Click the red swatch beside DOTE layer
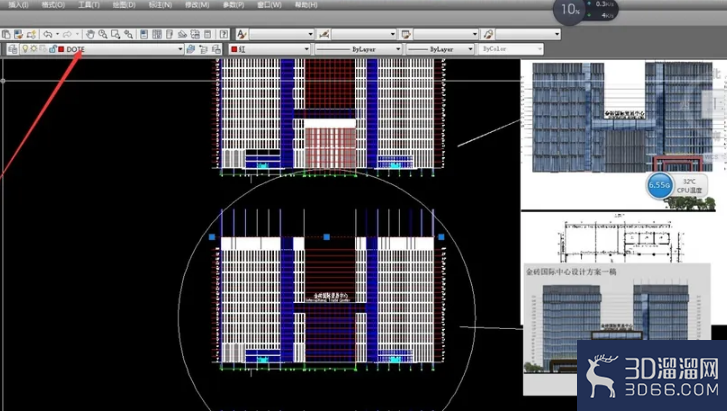 point(61,49)
